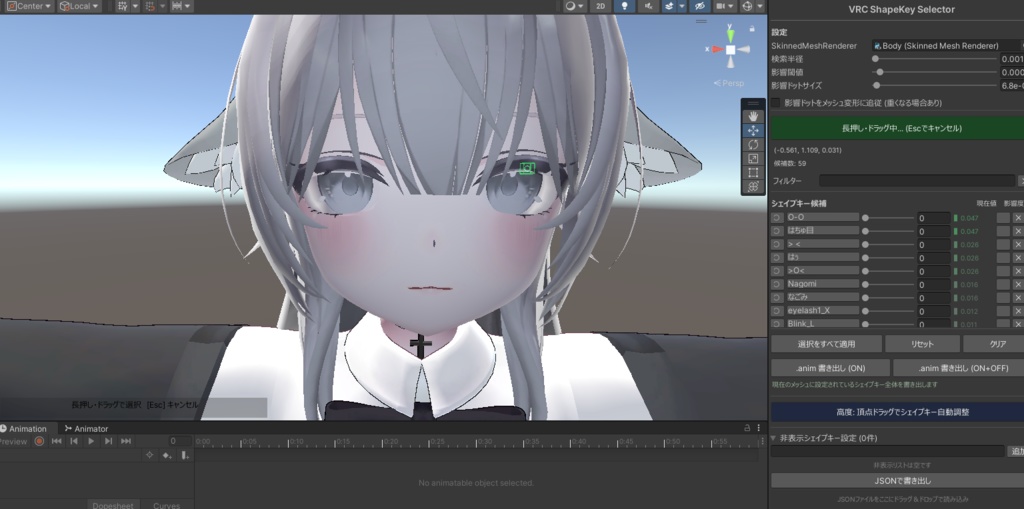Screen dimensions: 1024x509
Task: Play the animation clip
Action: 91,442
